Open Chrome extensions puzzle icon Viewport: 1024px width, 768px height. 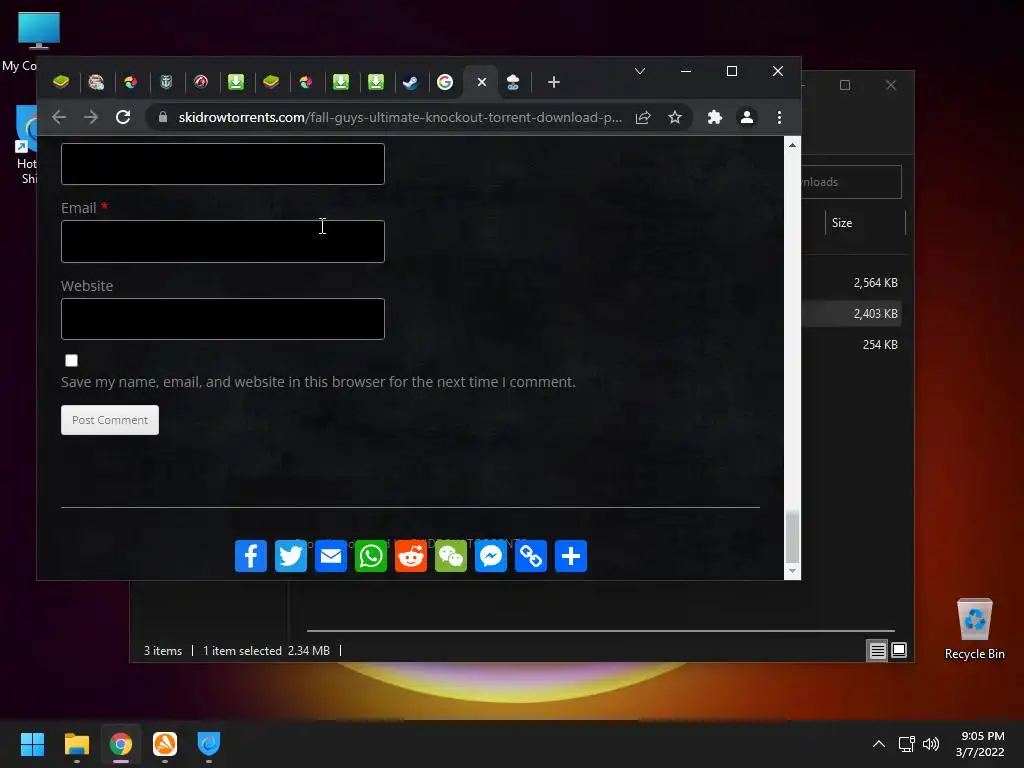(714, 118)
